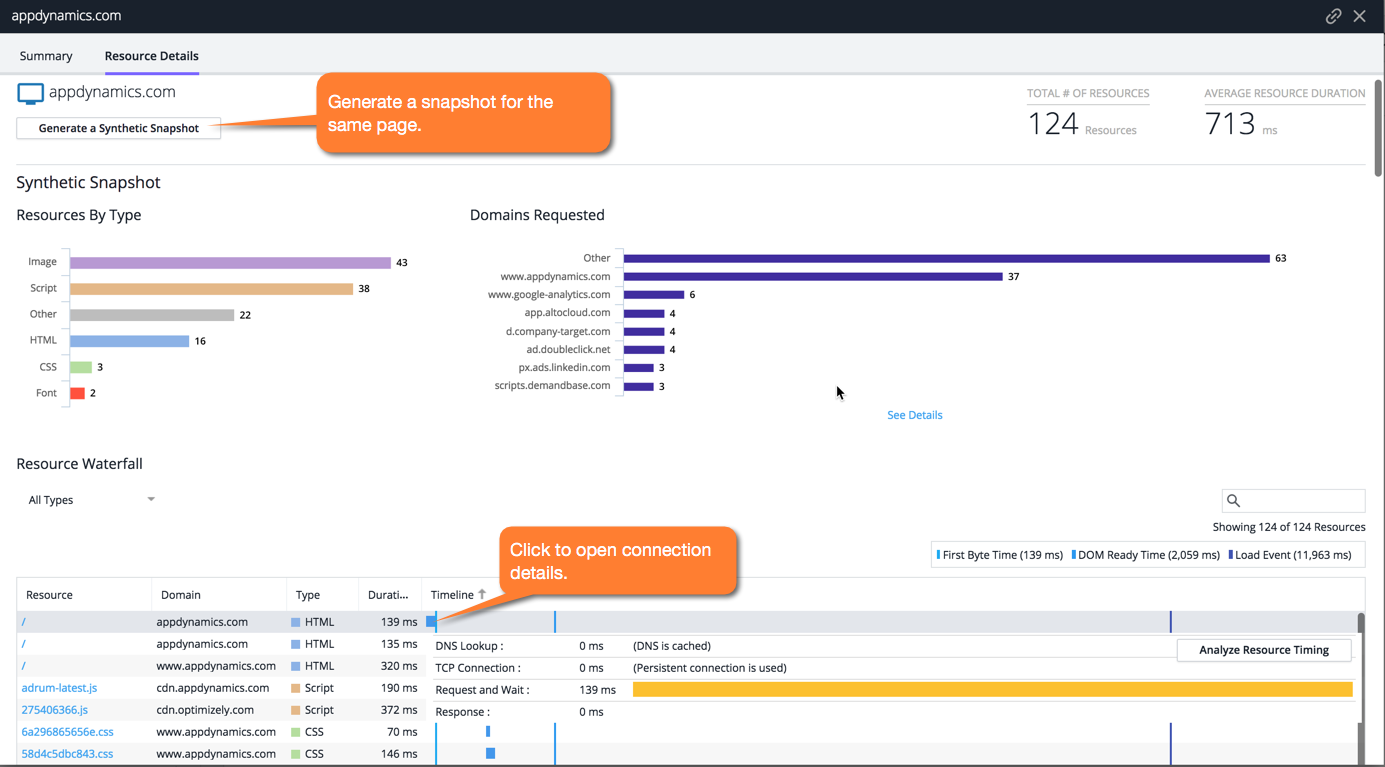Focus the resource waterfall search field
The height and width of the screenshot is (767, 1385).
(x=1293, y=500)
